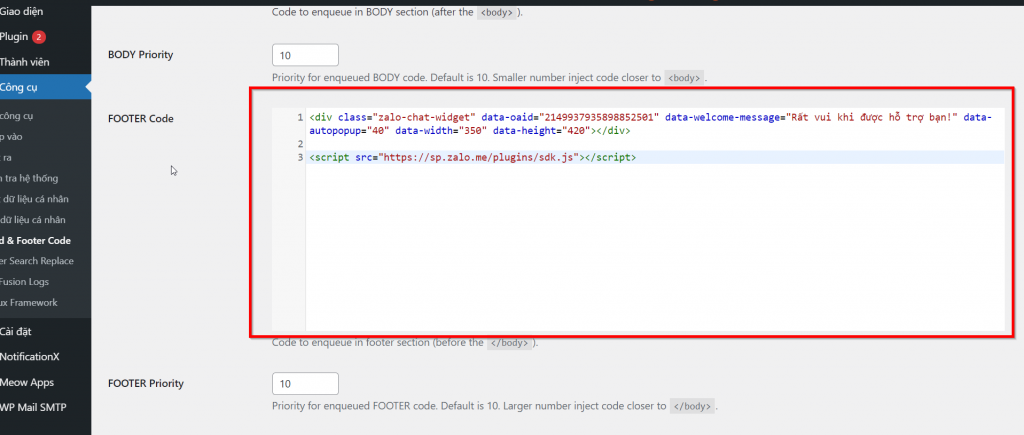Viewport: 1024px width, 435px height.
Task: Click line number 3 in code editor
Action: [x=300, y=157]
